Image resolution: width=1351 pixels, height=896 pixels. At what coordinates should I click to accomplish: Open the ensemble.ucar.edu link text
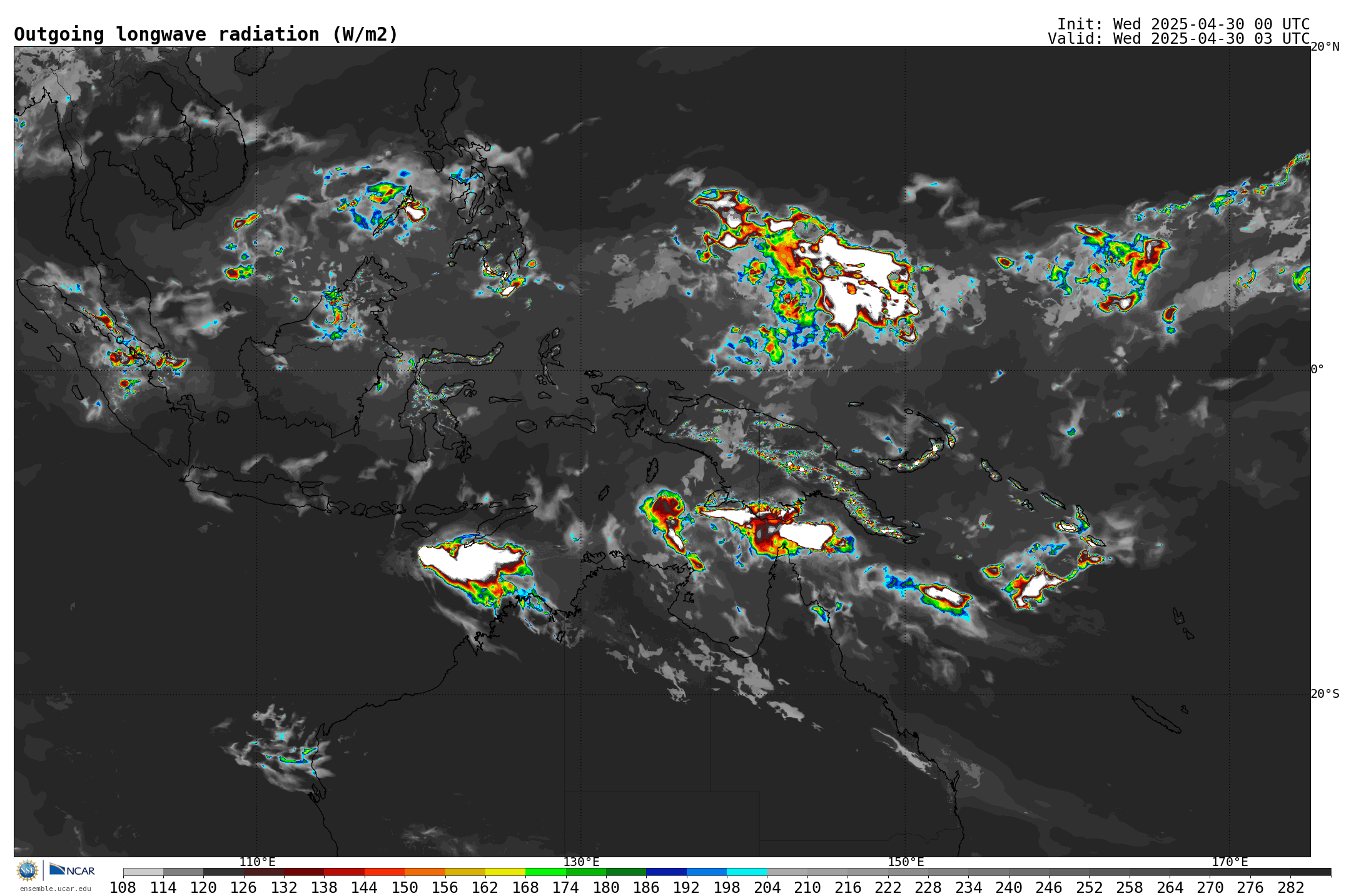55,888
